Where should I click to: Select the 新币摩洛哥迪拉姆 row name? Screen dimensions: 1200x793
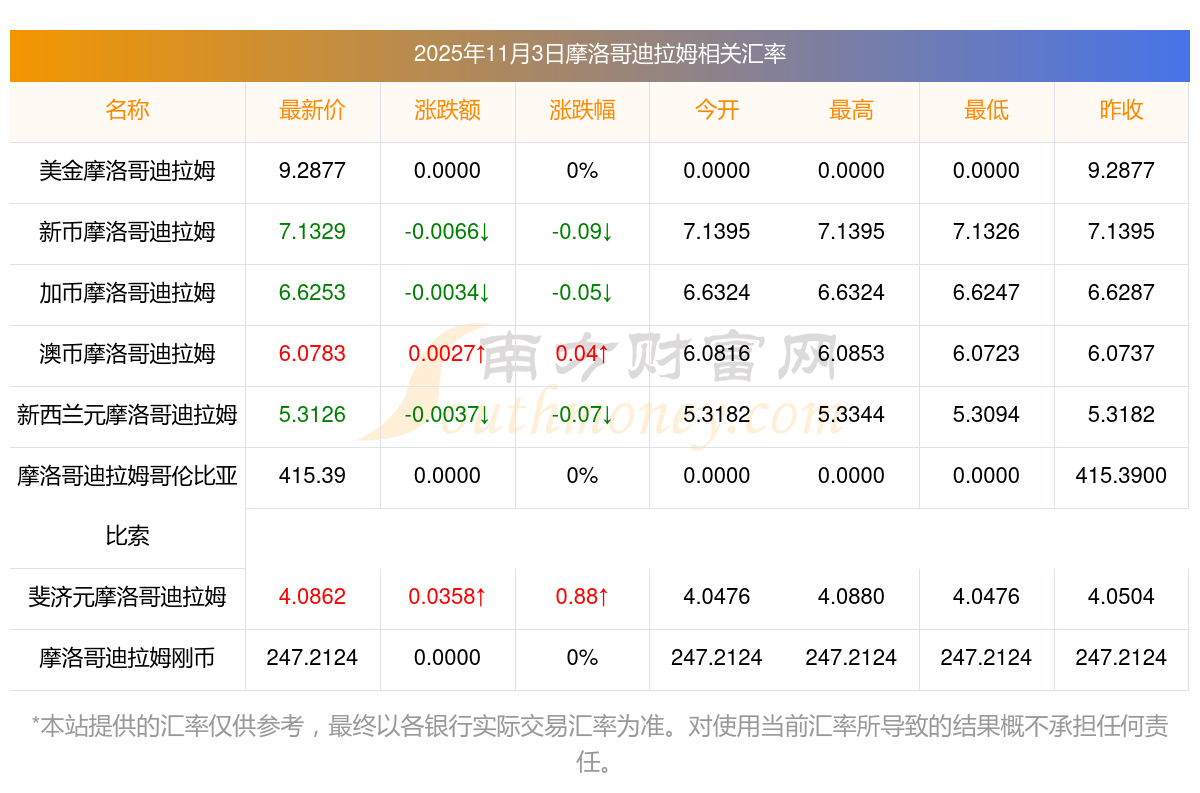click(127, 232)
